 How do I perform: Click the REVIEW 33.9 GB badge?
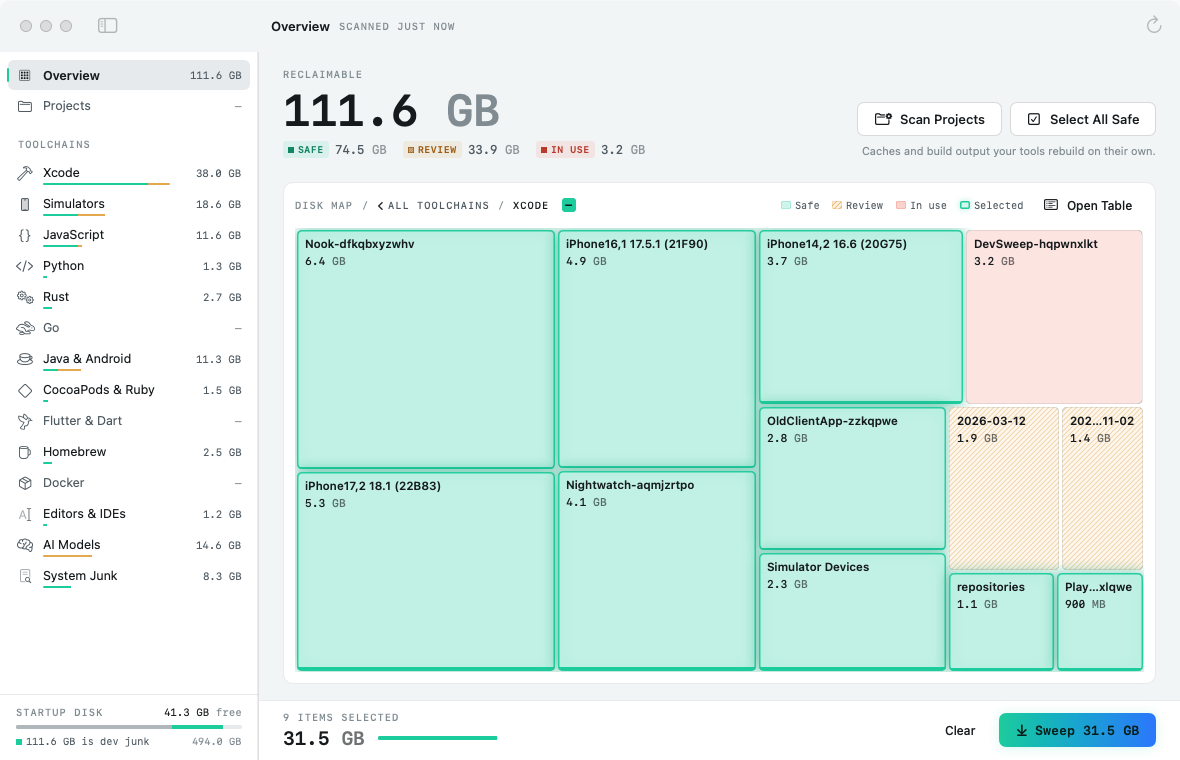[x=461, y=150]
